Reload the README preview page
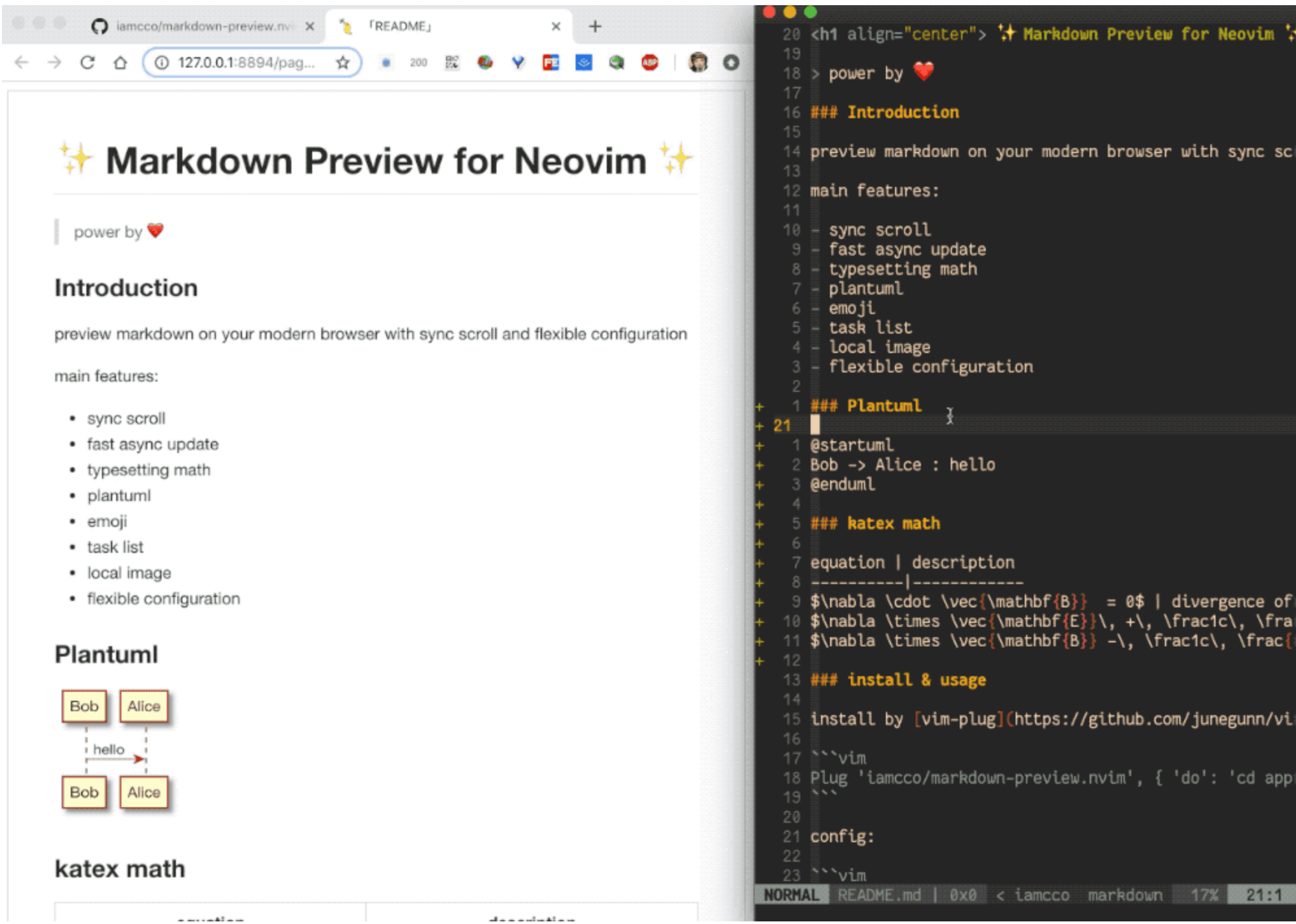 coord(88,62)
